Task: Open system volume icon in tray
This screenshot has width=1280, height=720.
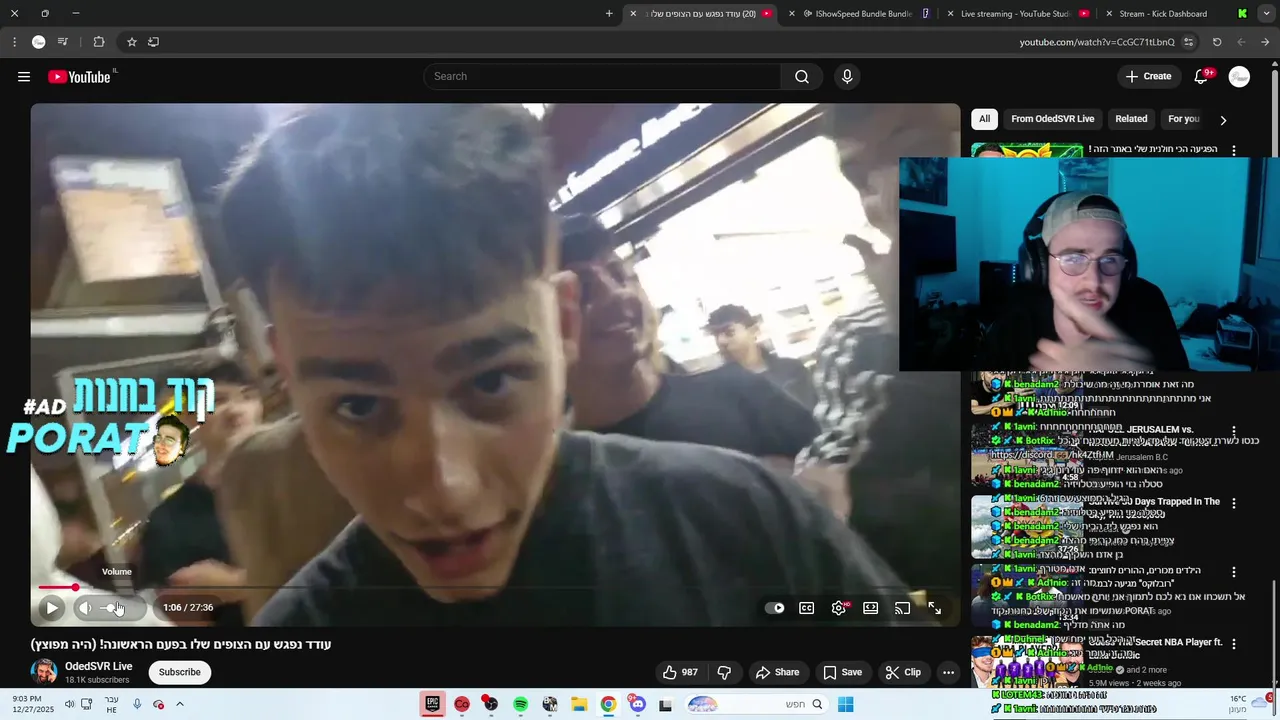Action: (69, 705)
